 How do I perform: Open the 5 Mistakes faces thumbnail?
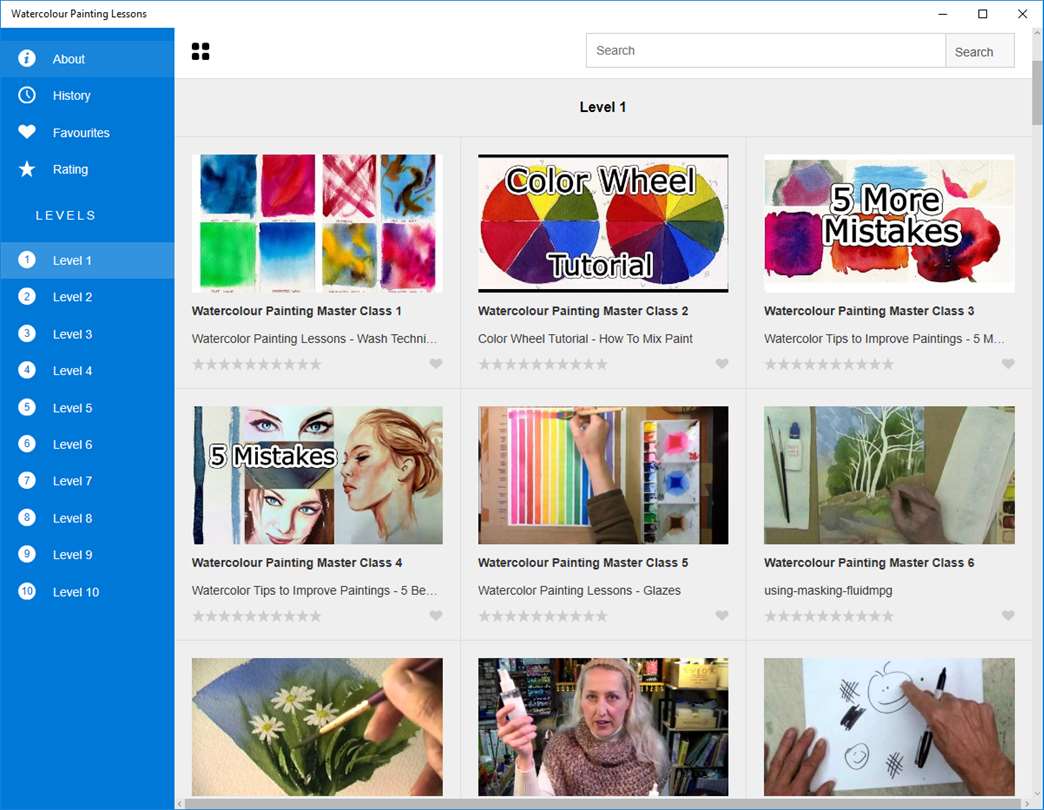point(317,475)
